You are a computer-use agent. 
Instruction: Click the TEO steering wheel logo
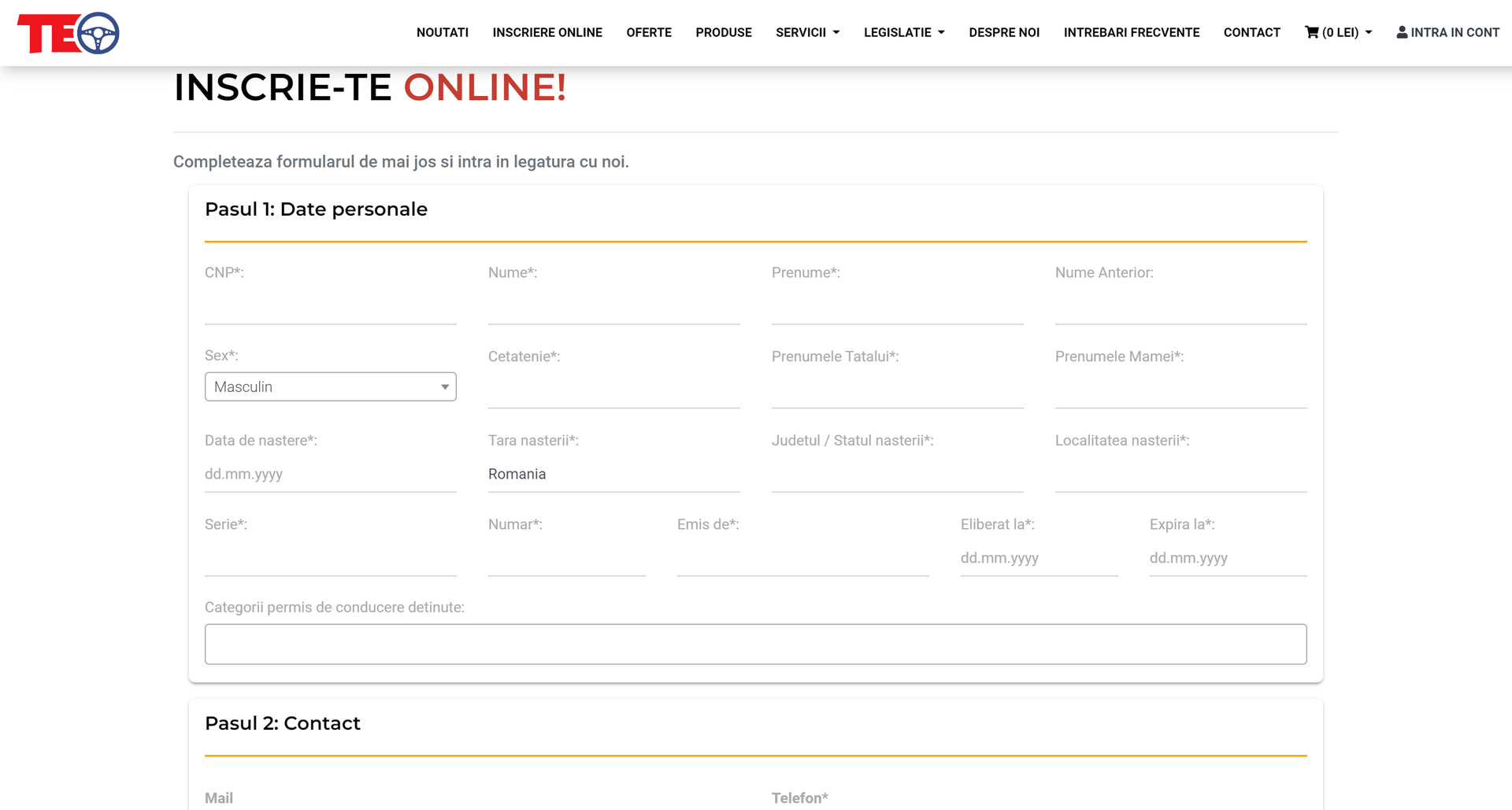click(x=69, y=33)
